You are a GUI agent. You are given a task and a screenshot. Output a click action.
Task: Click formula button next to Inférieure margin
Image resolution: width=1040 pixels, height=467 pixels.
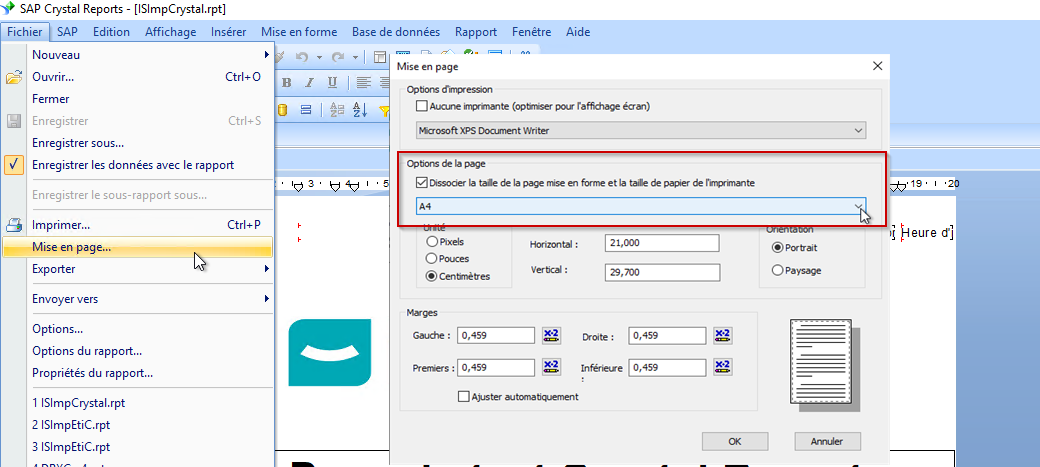tap(722, 367)
